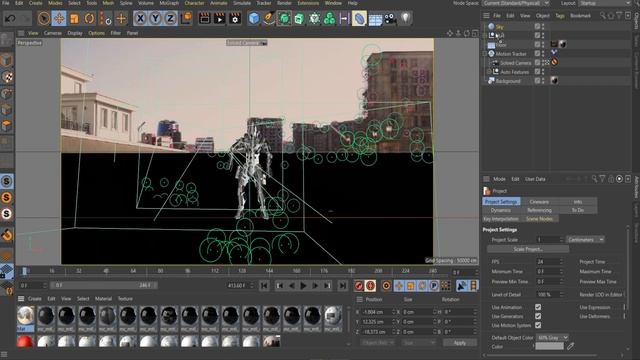Viewport: 640px width, 360px height.
Task: Disable Use Generators checkbox
Action: tap(538, 316)
